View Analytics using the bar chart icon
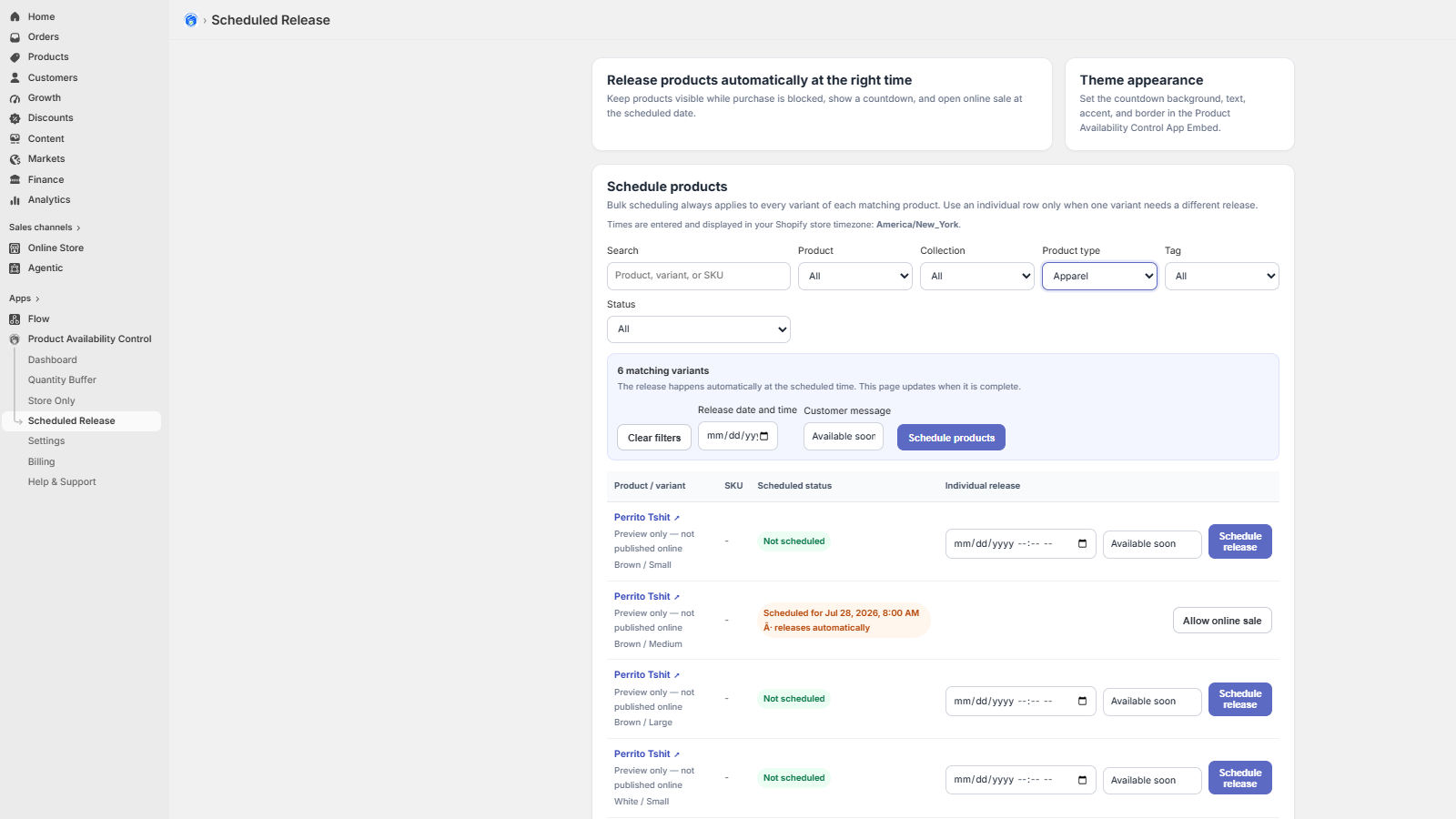 (15, 200)
